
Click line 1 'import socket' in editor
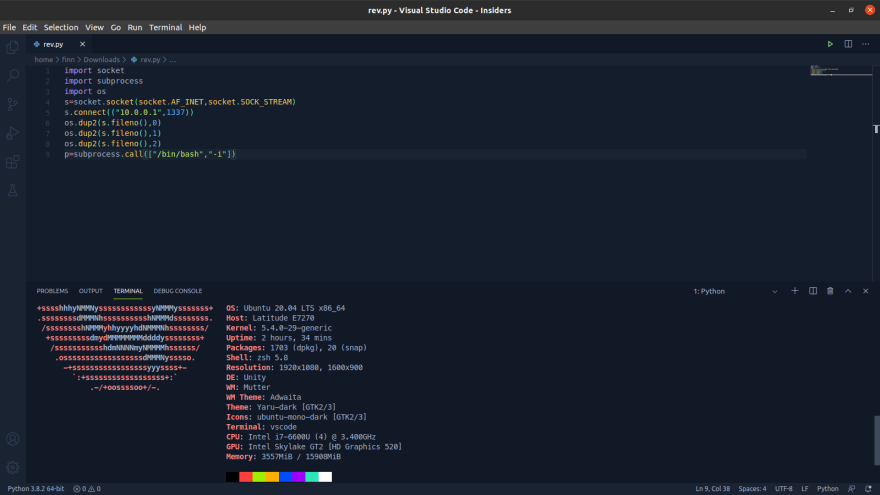click(94, 70)
